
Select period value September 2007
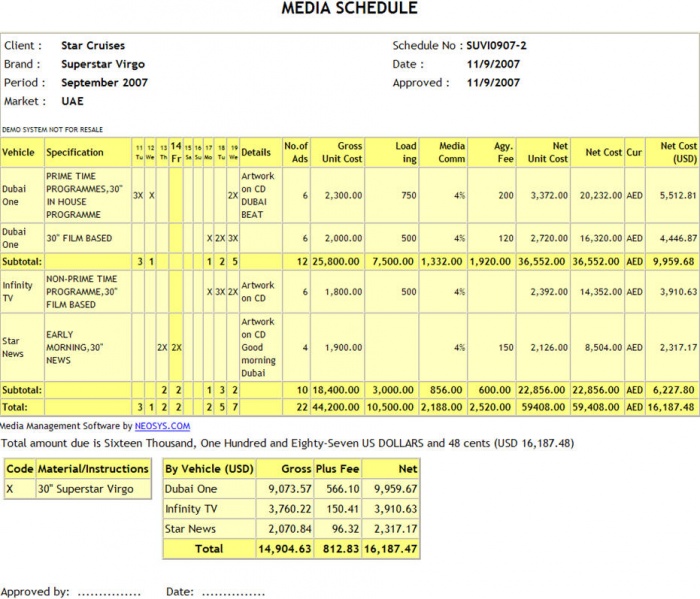click(104, 83)
